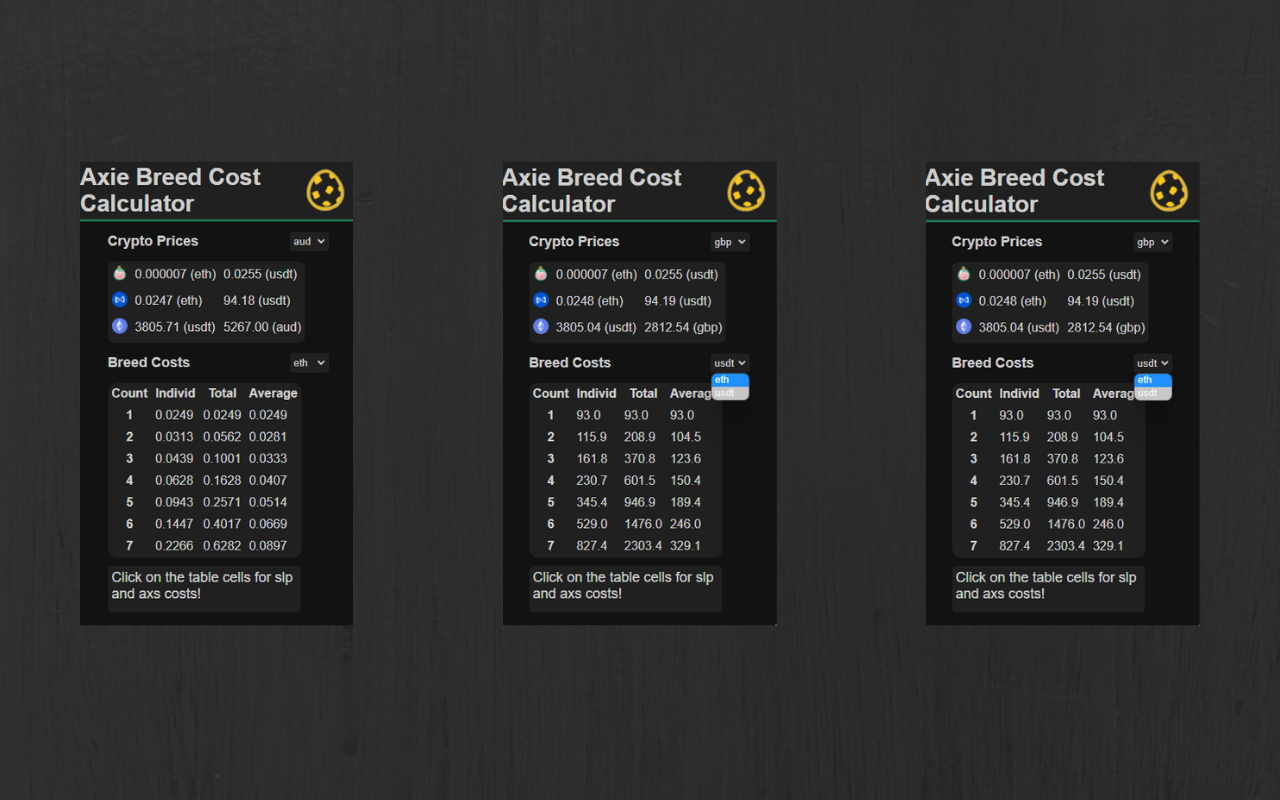Choose eth option in middle panel's open list
The width and height of the screenshot is (1280, 800).
point(730,380)
